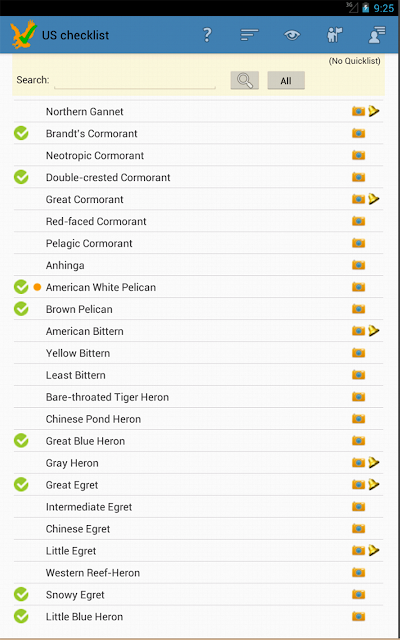Open the (No Quicklist) label

click(x=354, y=61)
